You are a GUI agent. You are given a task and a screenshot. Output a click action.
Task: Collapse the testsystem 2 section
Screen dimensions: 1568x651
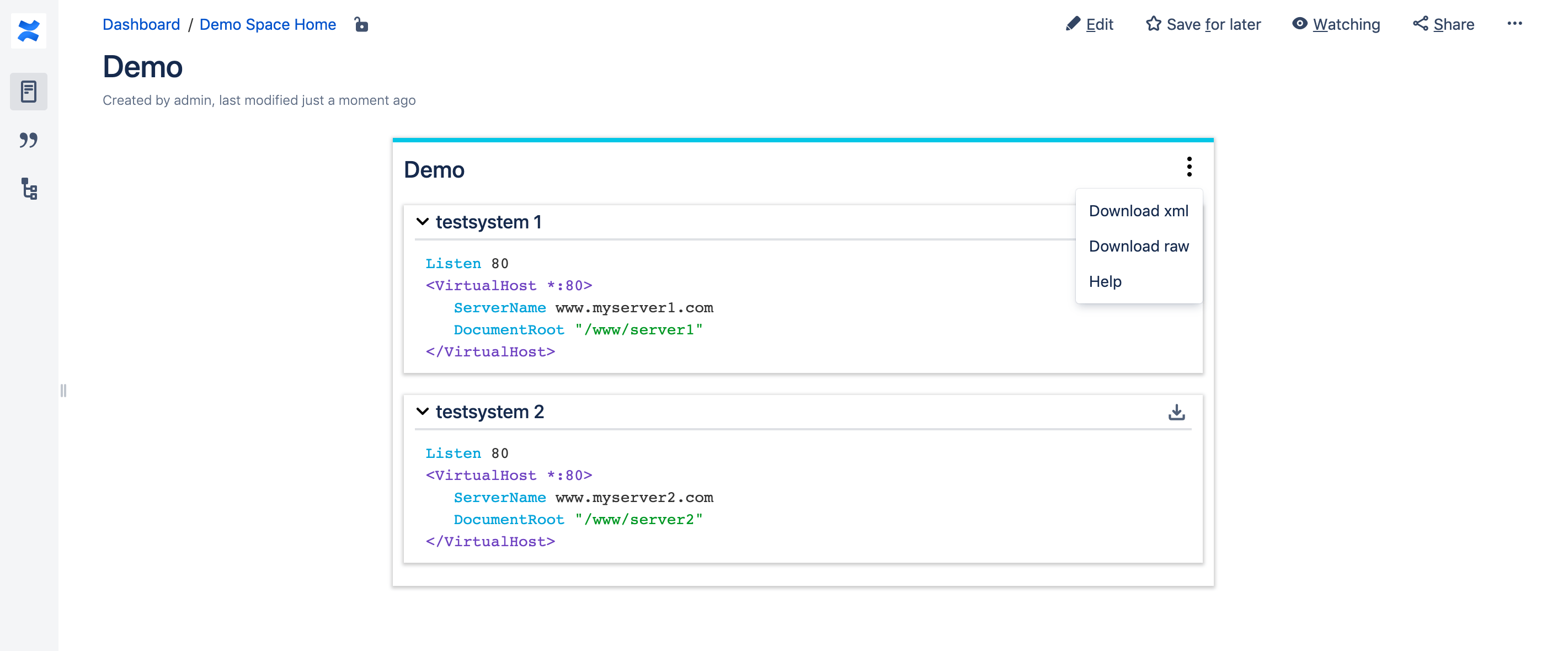(423, 411)
